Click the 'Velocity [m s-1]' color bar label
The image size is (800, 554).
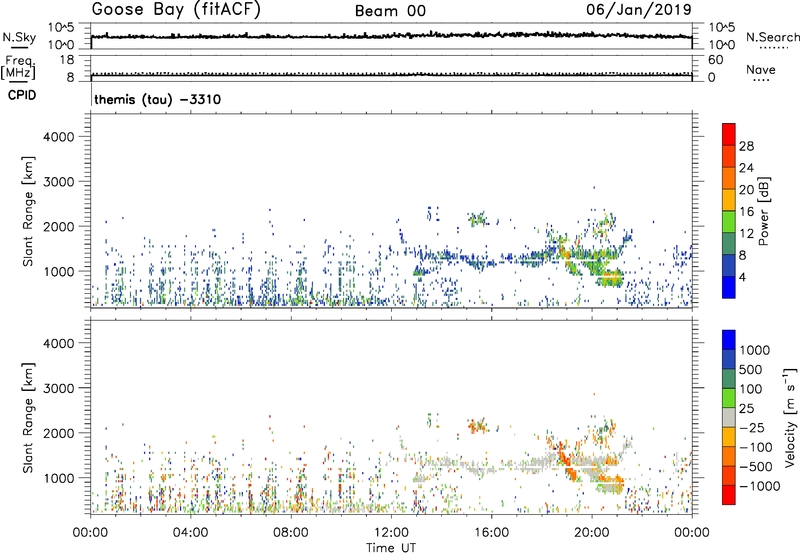point(790,417)
